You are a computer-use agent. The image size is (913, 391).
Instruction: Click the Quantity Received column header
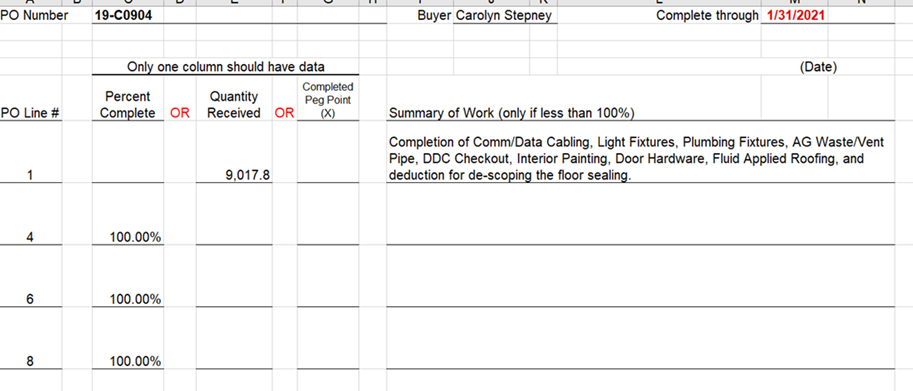[x=234, y=105]
